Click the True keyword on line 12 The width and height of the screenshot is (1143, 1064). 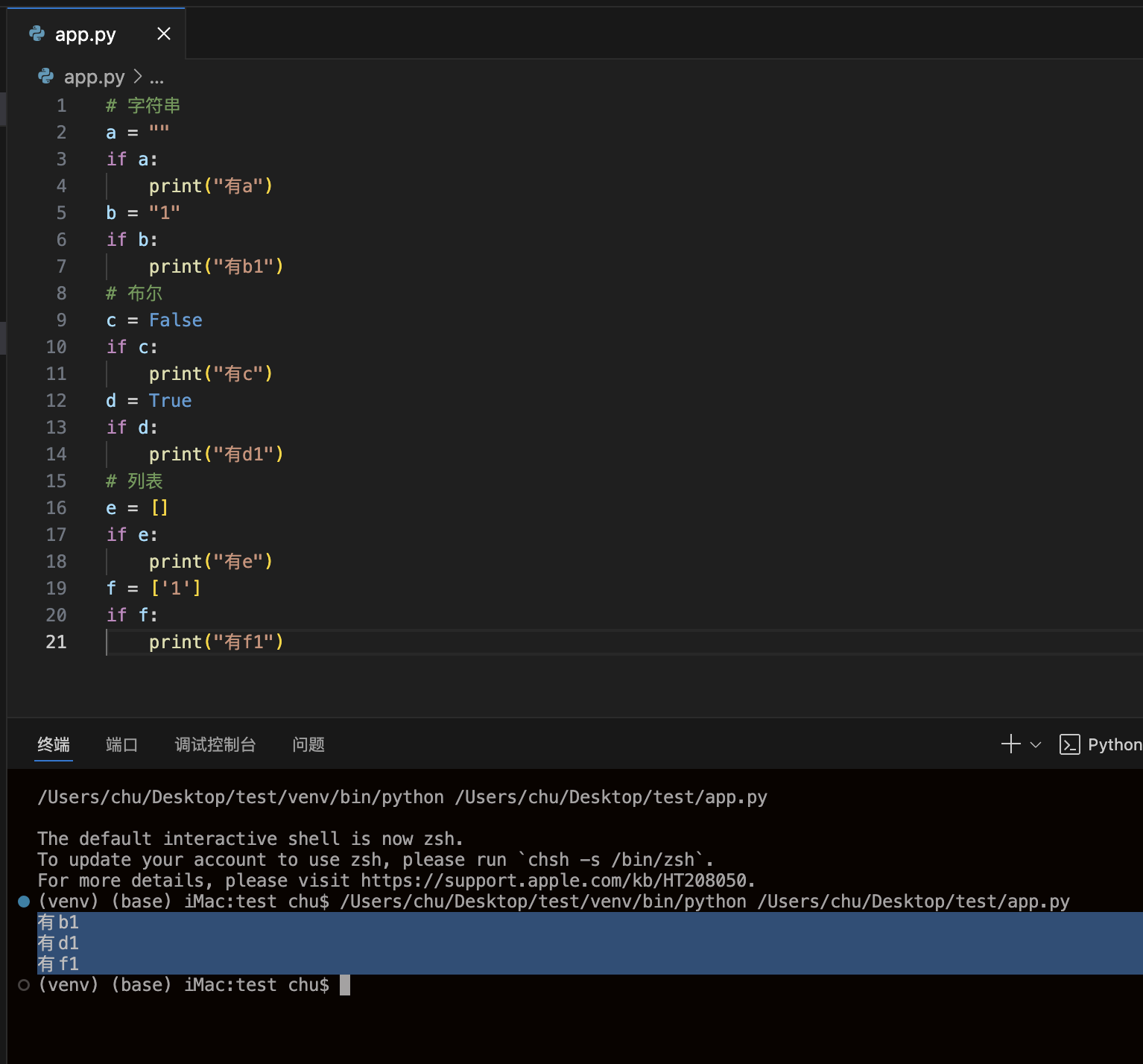(170, 400)
